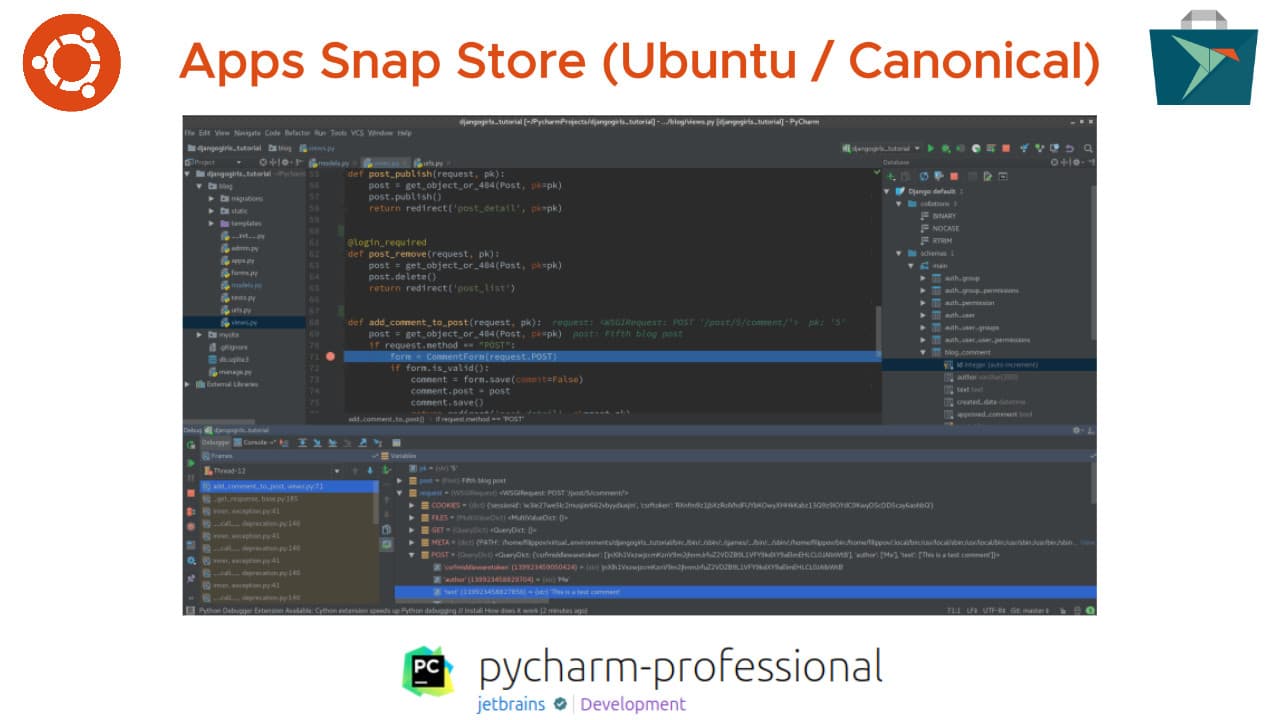Viewport: 1280px width, 720px height.
Task: Switch to the debugger Console tab
Action: pos(257,442)
